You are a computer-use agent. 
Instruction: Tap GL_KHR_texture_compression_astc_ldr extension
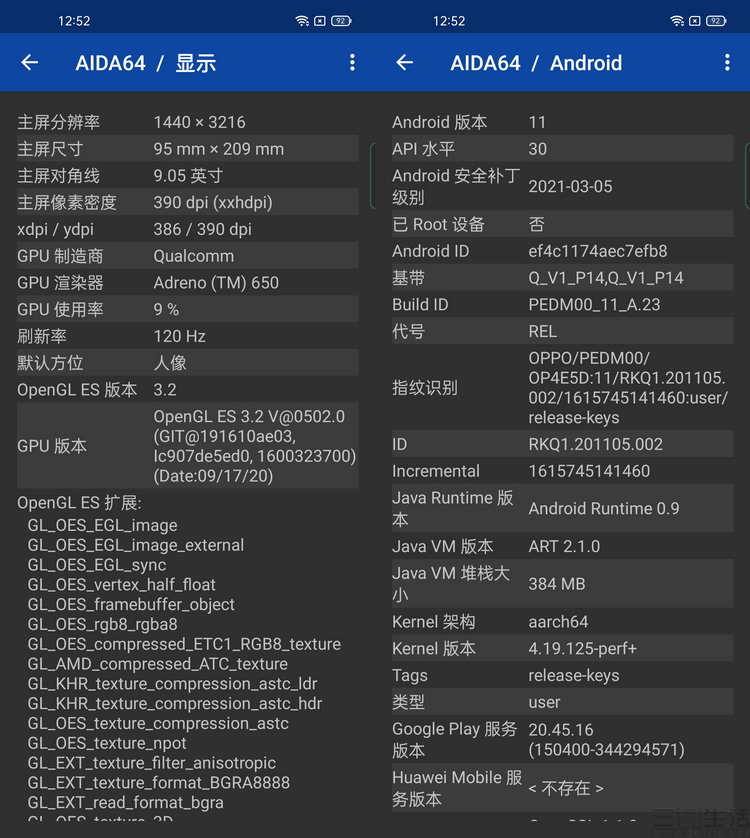click(x=173, y=684)
